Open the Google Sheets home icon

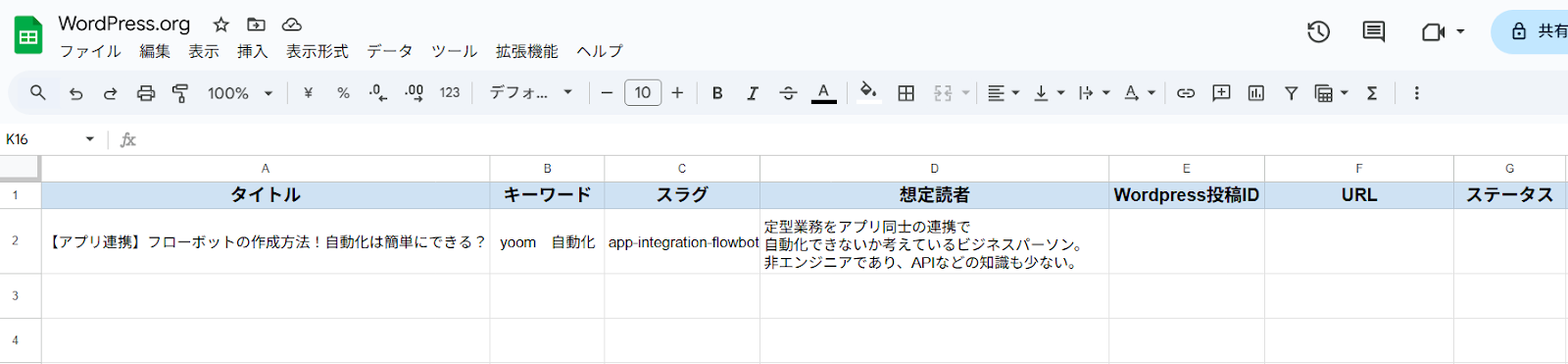point(28,36)
